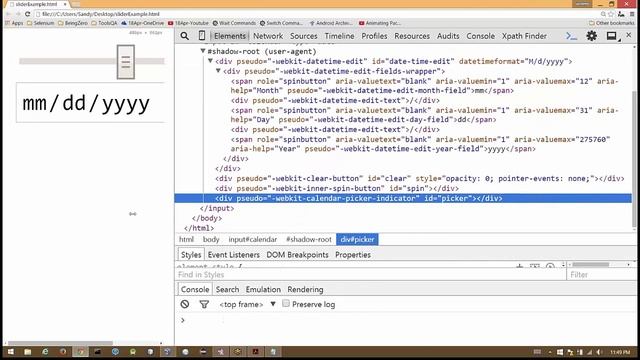Open the Apps bookmarks shortcut
640x360 pixels.
14,23
